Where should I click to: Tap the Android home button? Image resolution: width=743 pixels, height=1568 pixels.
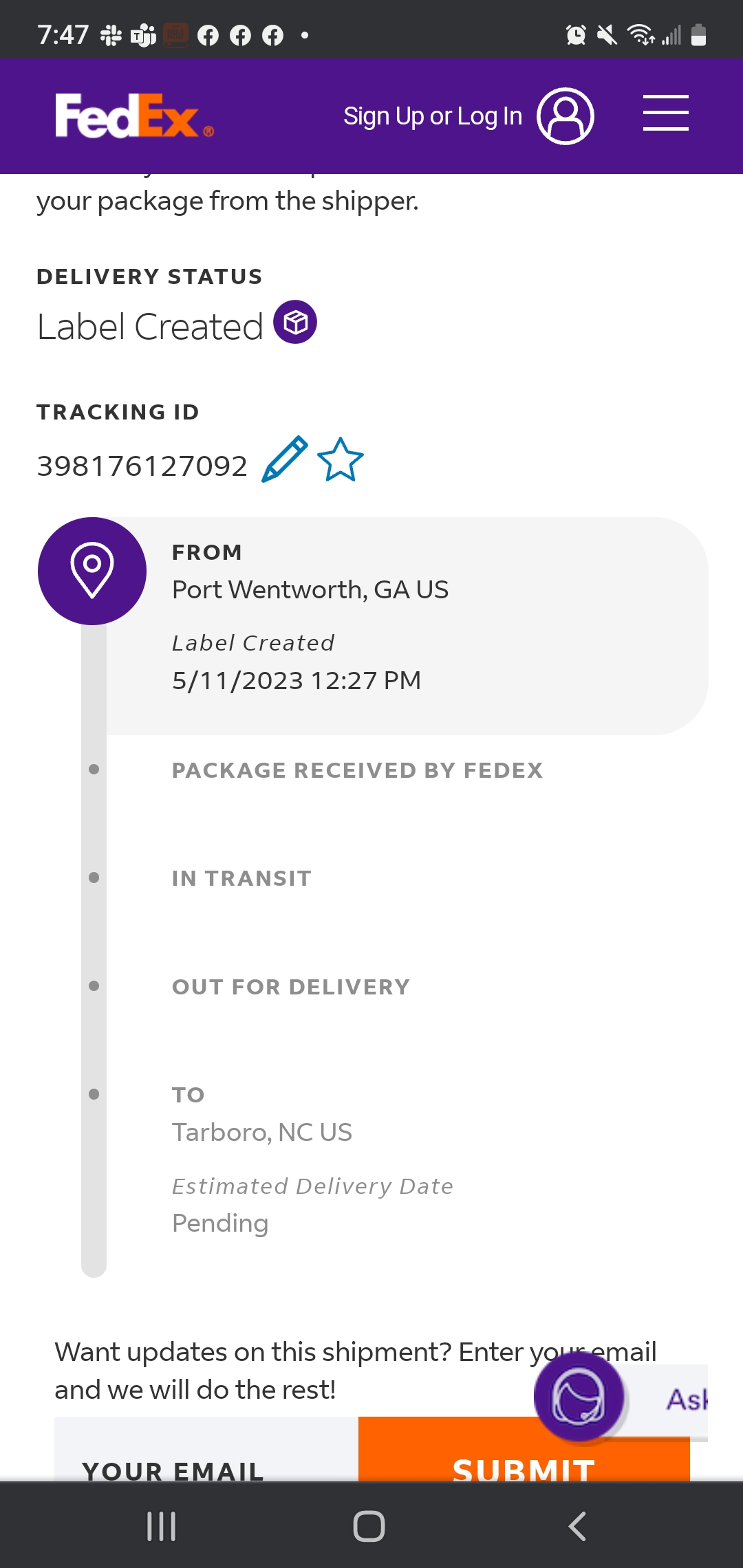pyautogui.click(x=369, y=1526)
